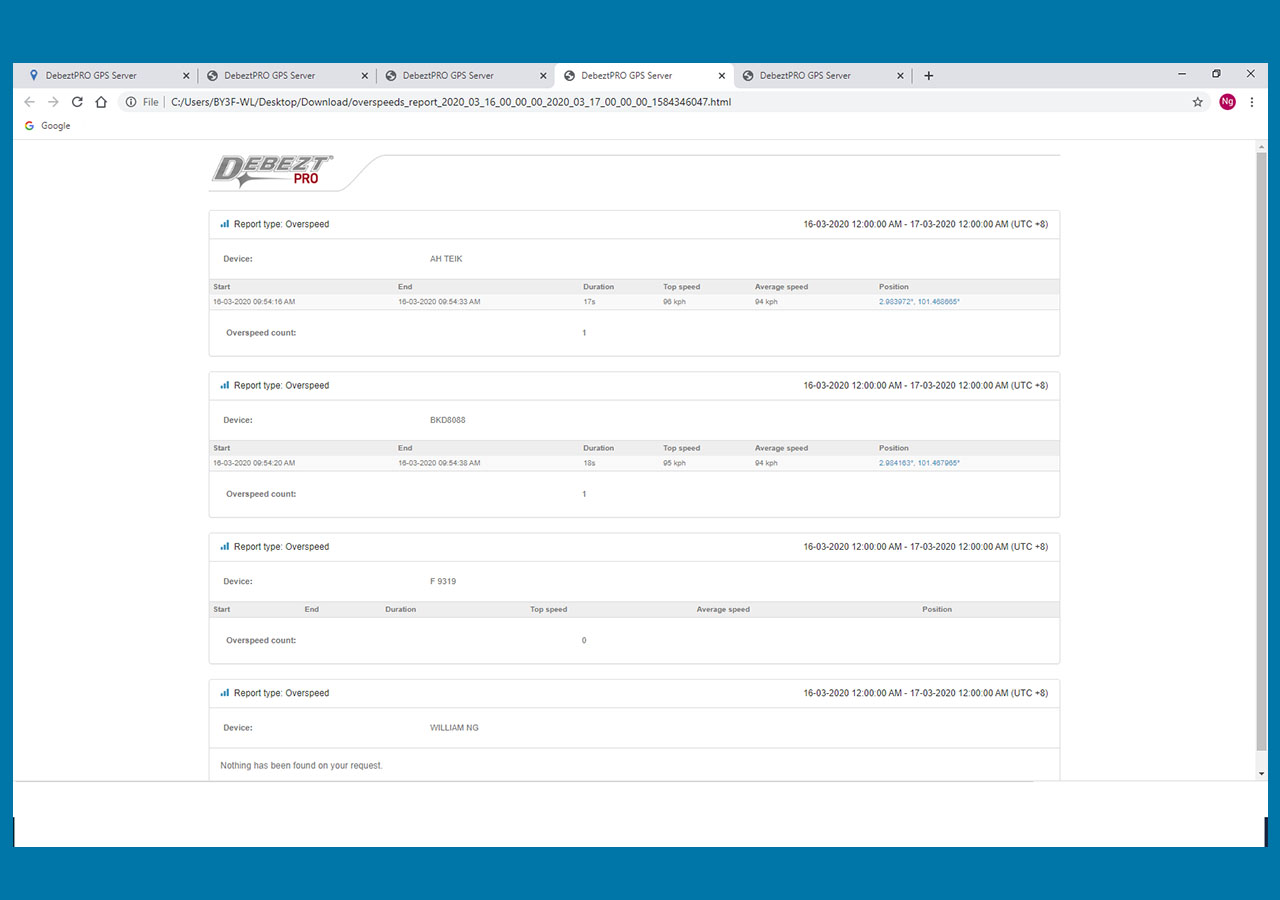Open the Ng profile avatar
The width and height of the screenshot is (1280, 900).
1227,102
